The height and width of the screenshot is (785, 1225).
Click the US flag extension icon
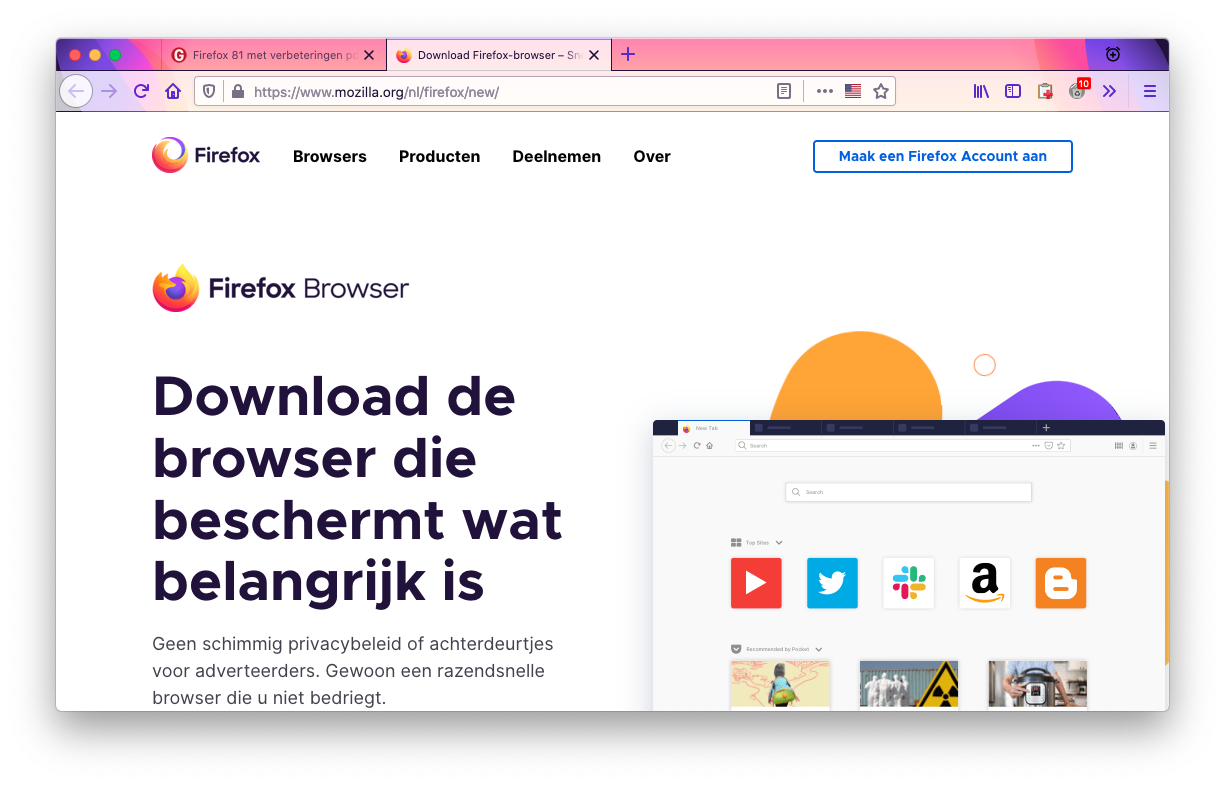[x=853, y=91]
